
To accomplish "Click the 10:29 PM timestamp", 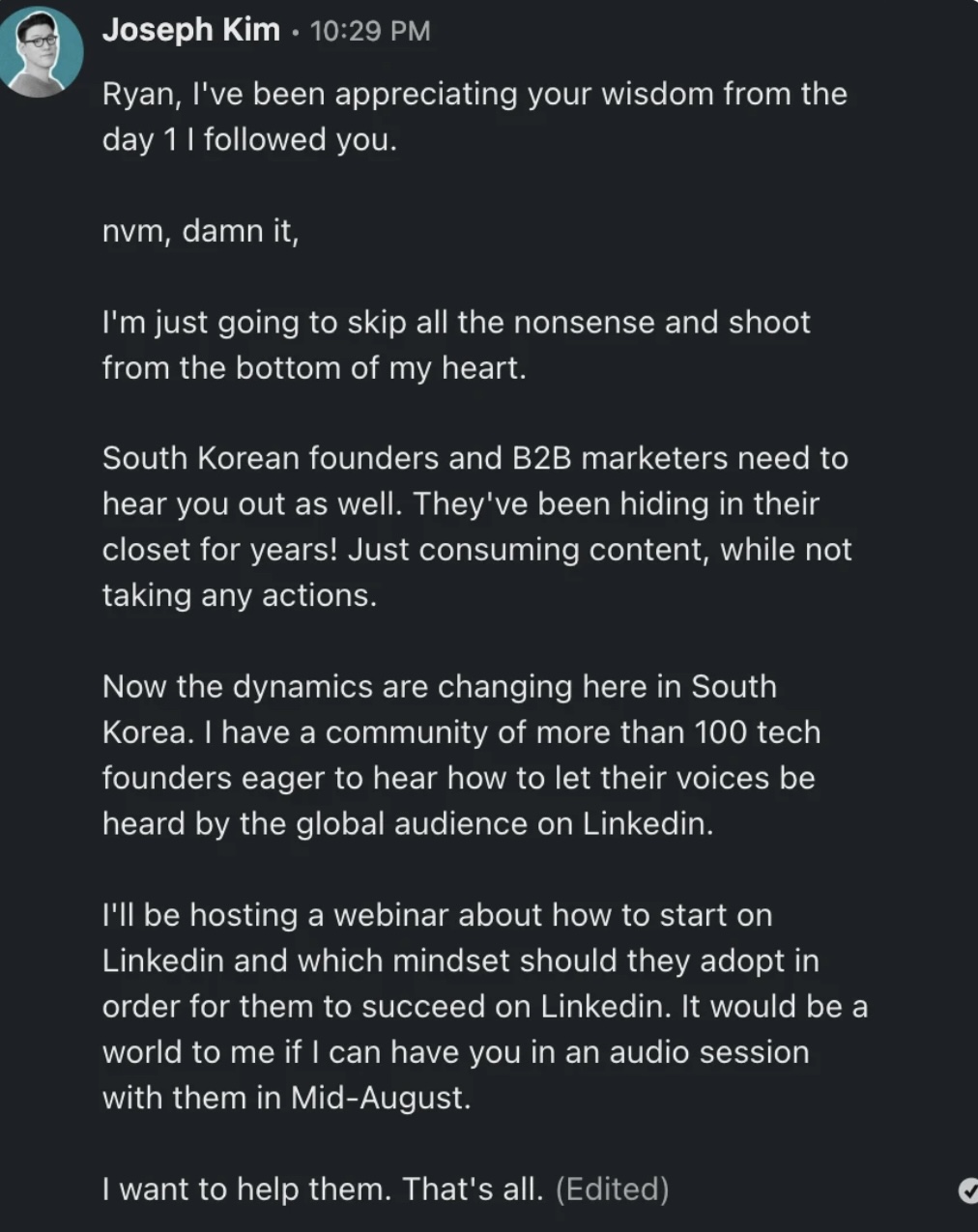I will point(369,30).
